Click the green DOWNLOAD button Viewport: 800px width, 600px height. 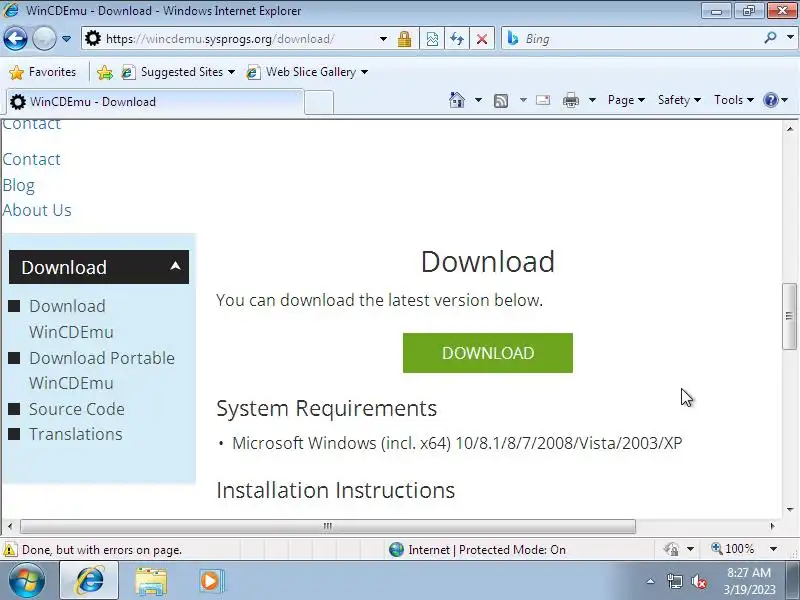pos(488,353)
